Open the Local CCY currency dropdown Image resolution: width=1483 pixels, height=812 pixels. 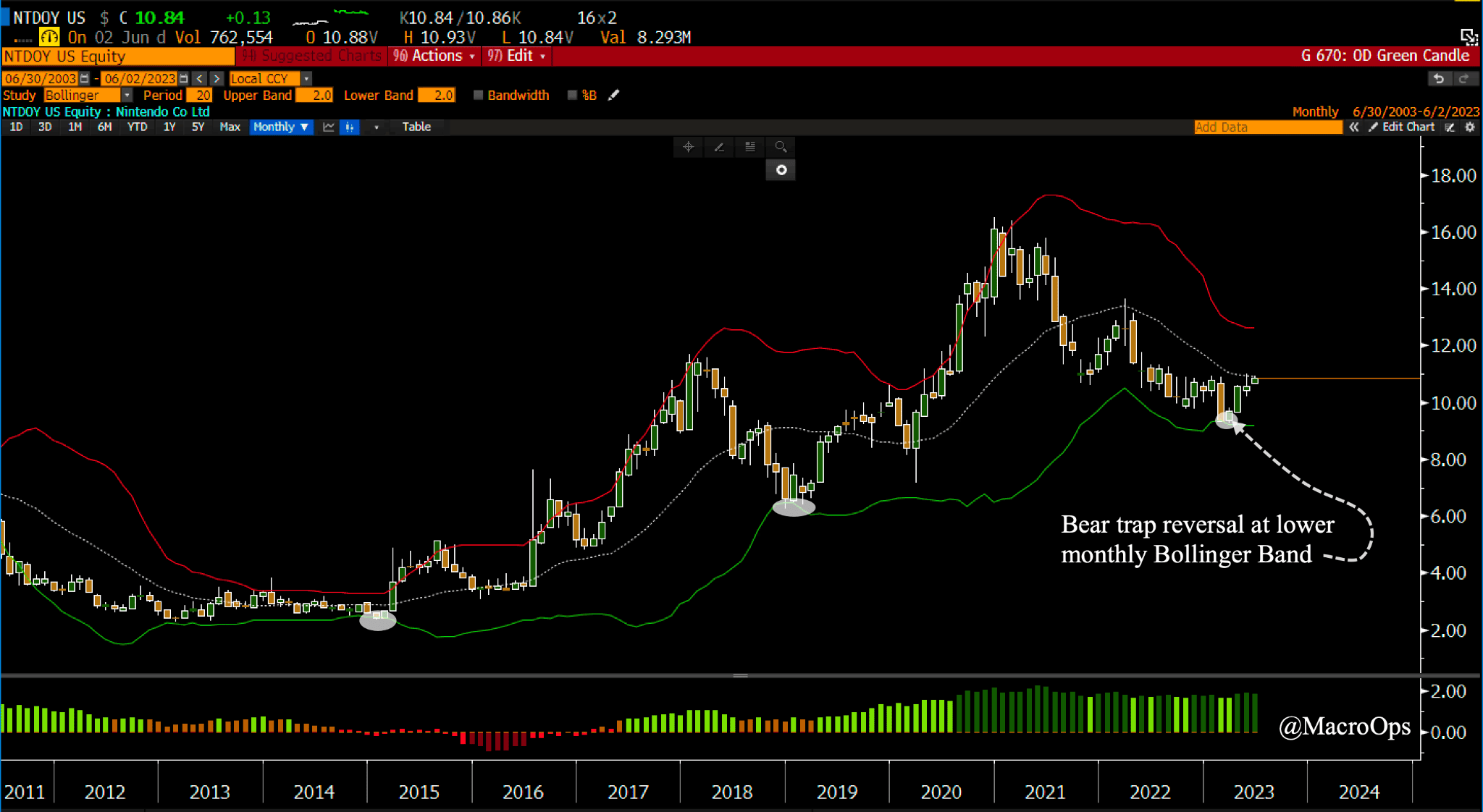click(306, 79)
